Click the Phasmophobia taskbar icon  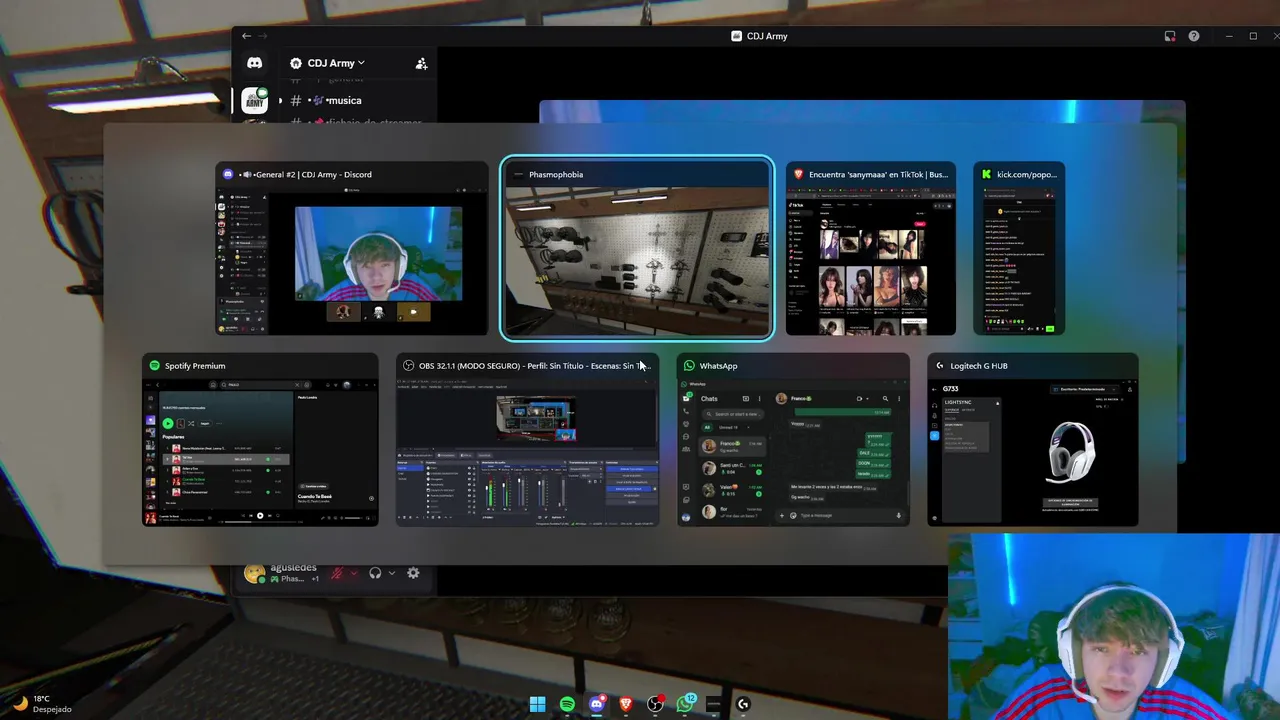point(713,704)
